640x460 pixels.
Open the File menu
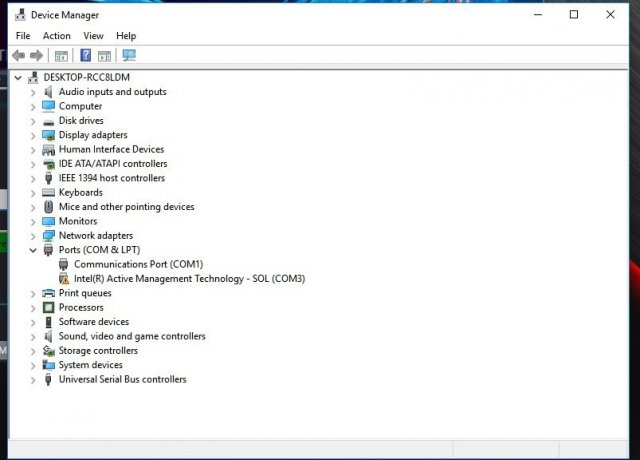22,36
